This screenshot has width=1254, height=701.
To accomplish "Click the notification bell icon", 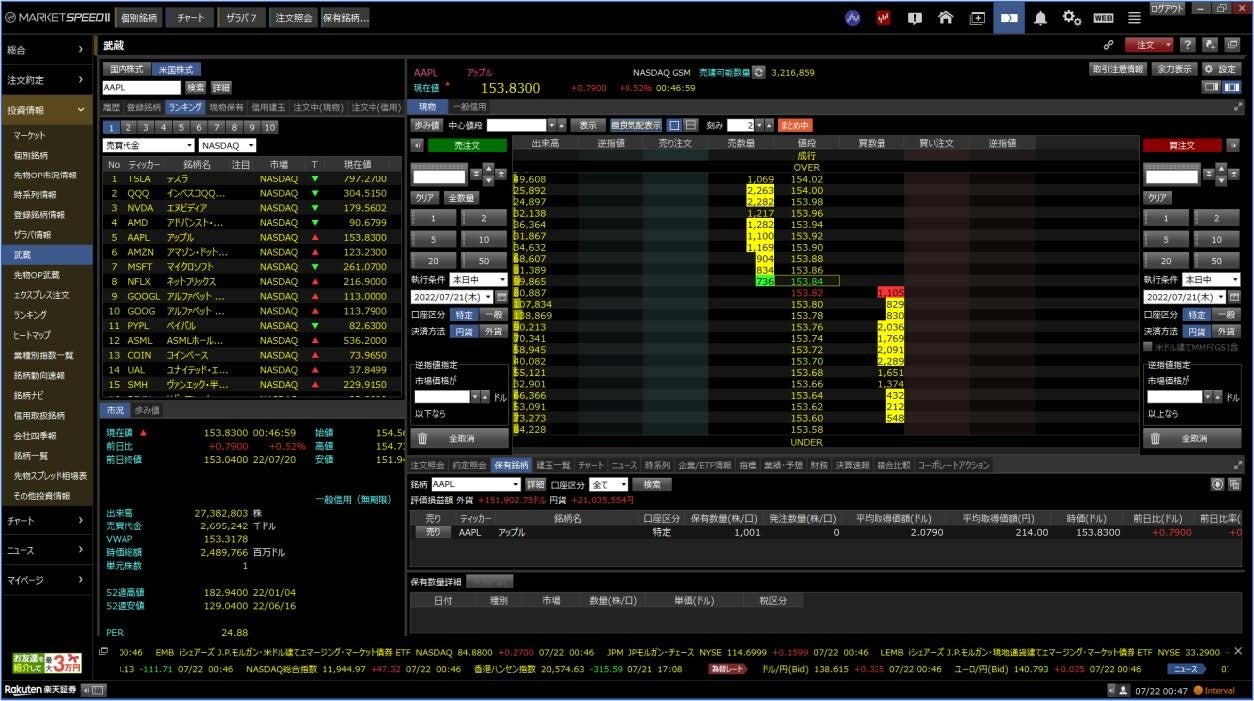I will (x=1041, y=18).
